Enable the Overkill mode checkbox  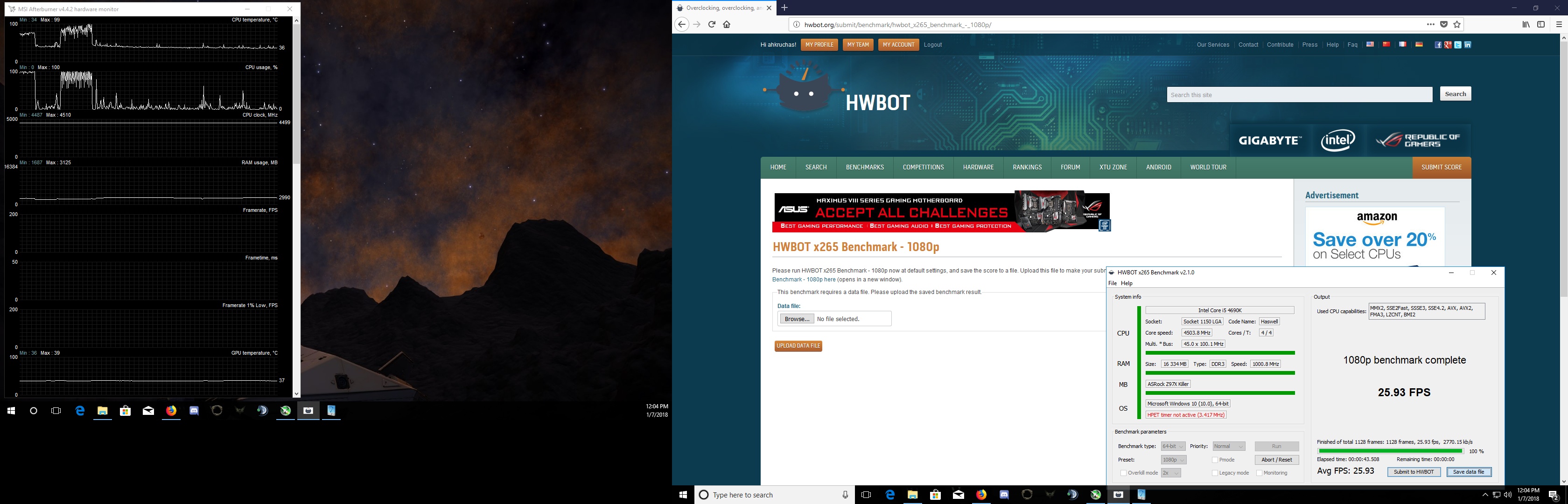(1124, 472)
